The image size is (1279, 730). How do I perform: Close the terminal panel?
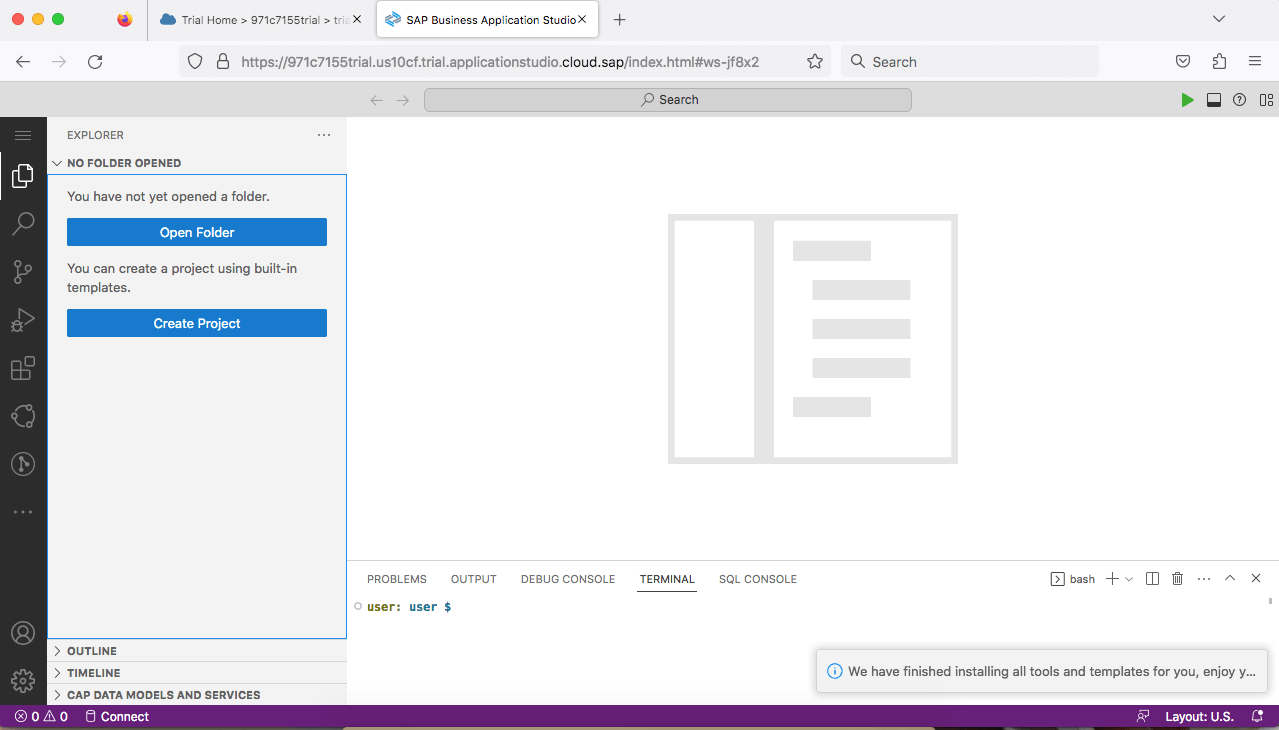point(1256,579)
